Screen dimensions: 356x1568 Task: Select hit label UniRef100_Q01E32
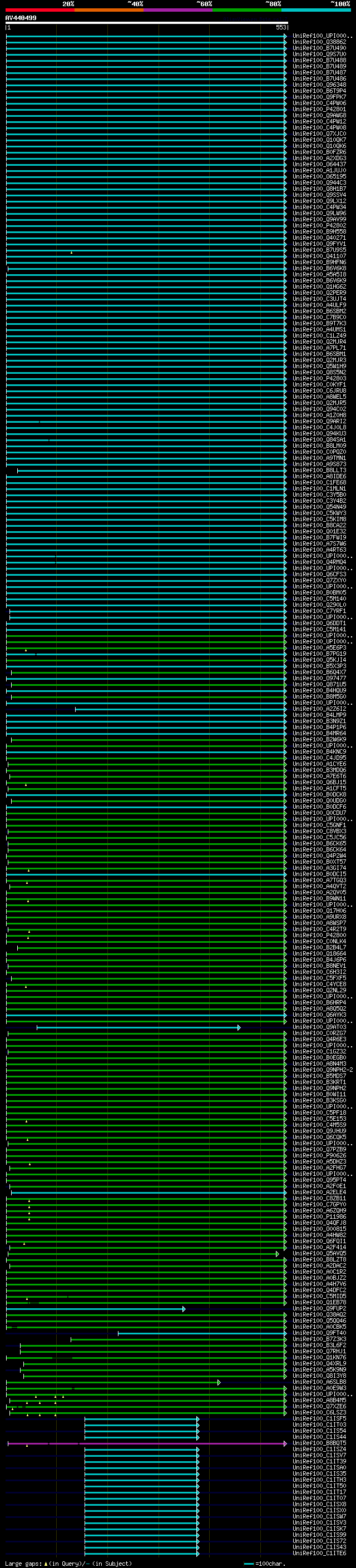pos(319,531)
